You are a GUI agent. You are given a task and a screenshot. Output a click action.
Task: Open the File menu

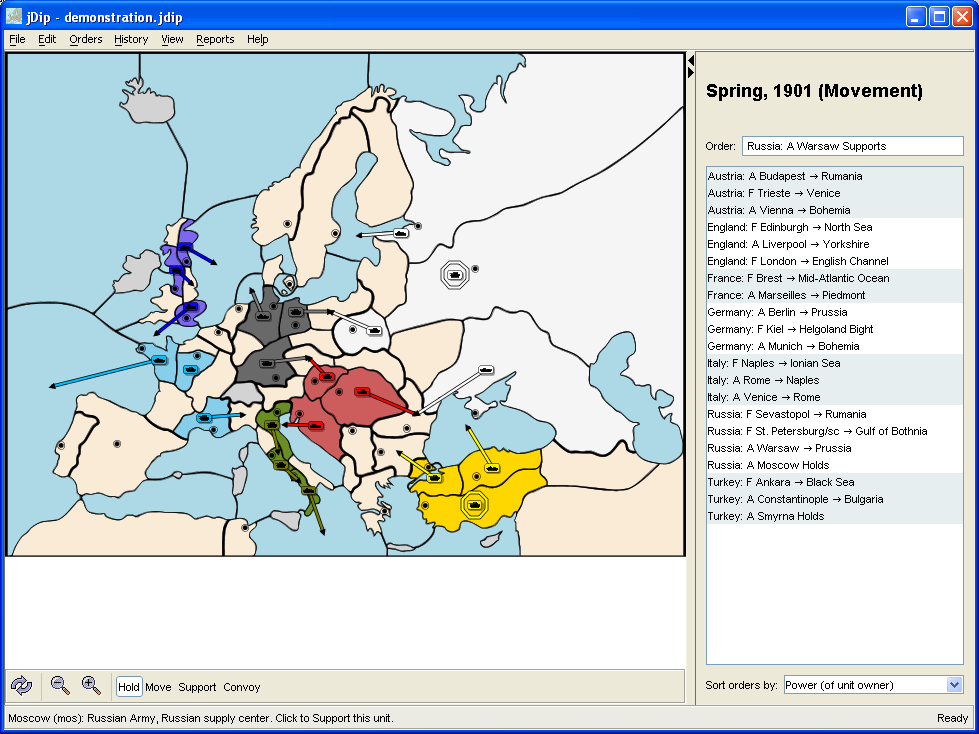coord(17,39)
